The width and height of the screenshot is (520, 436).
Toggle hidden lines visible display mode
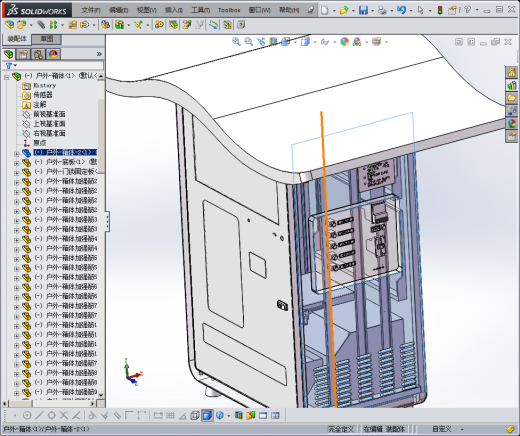(x=195, y=415)
